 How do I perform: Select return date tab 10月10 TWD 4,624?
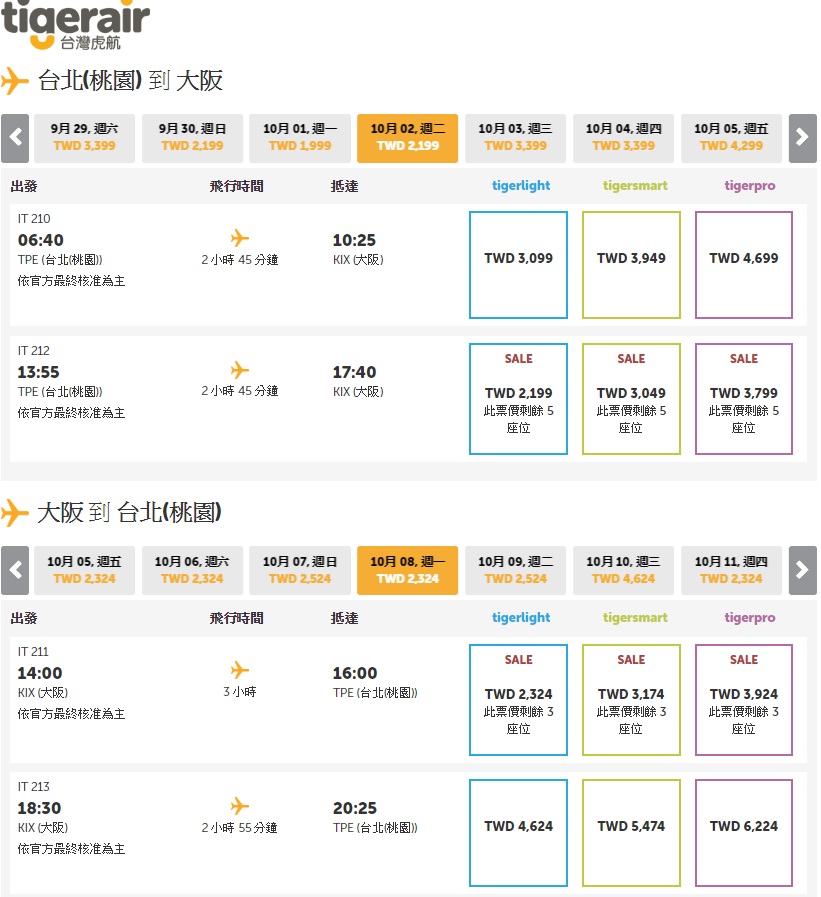623,570
